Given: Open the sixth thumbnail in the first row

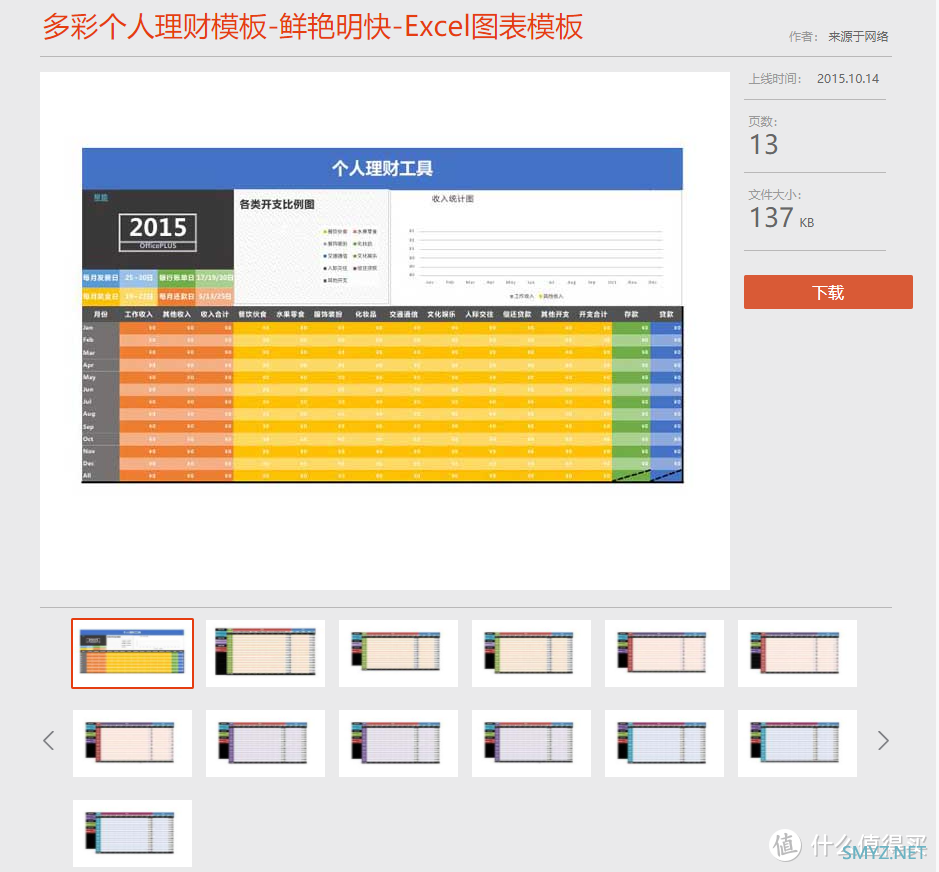Looking at the screenshot, I should coord(797,653).
